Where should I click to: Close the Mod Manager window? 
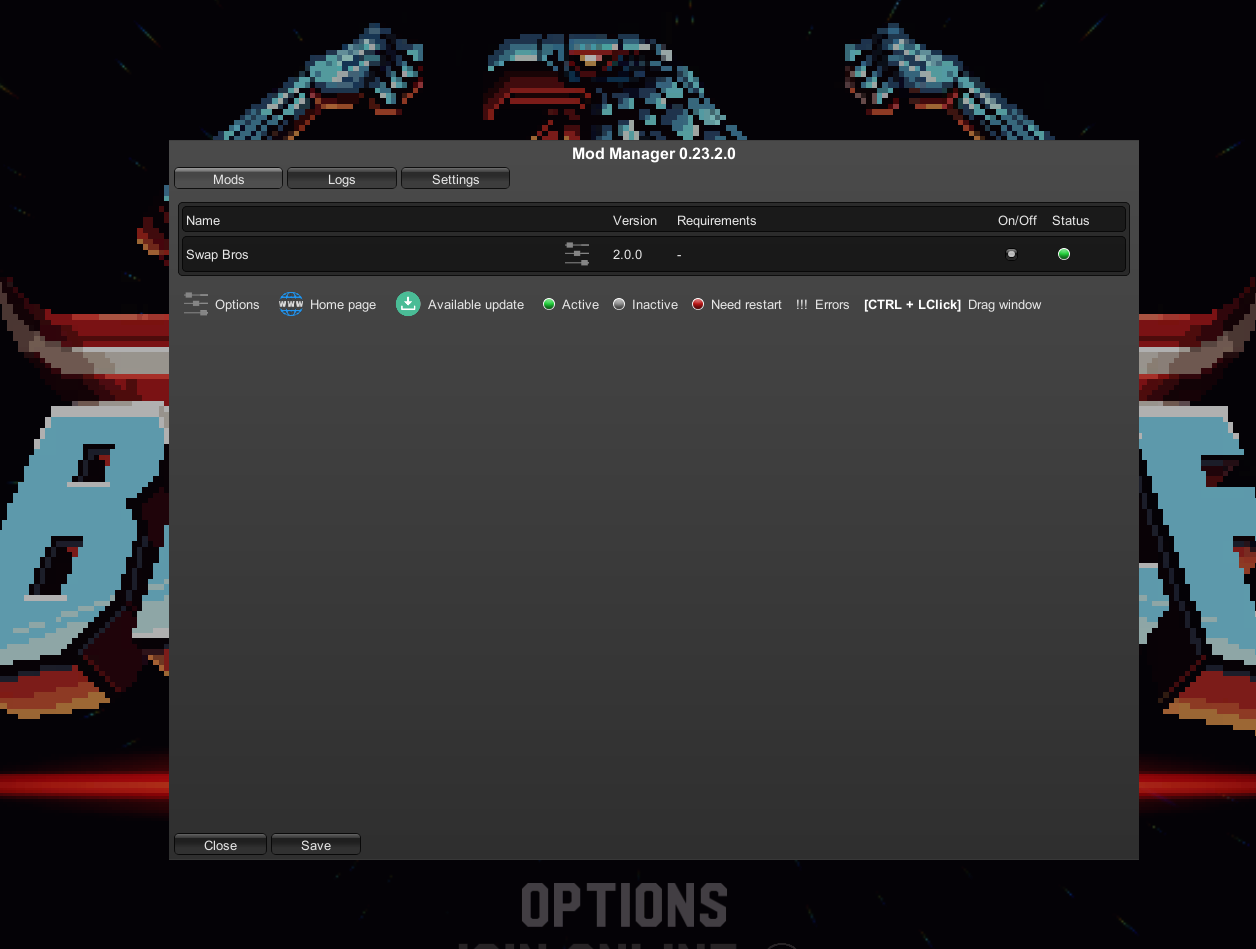[x=220, y=845]
